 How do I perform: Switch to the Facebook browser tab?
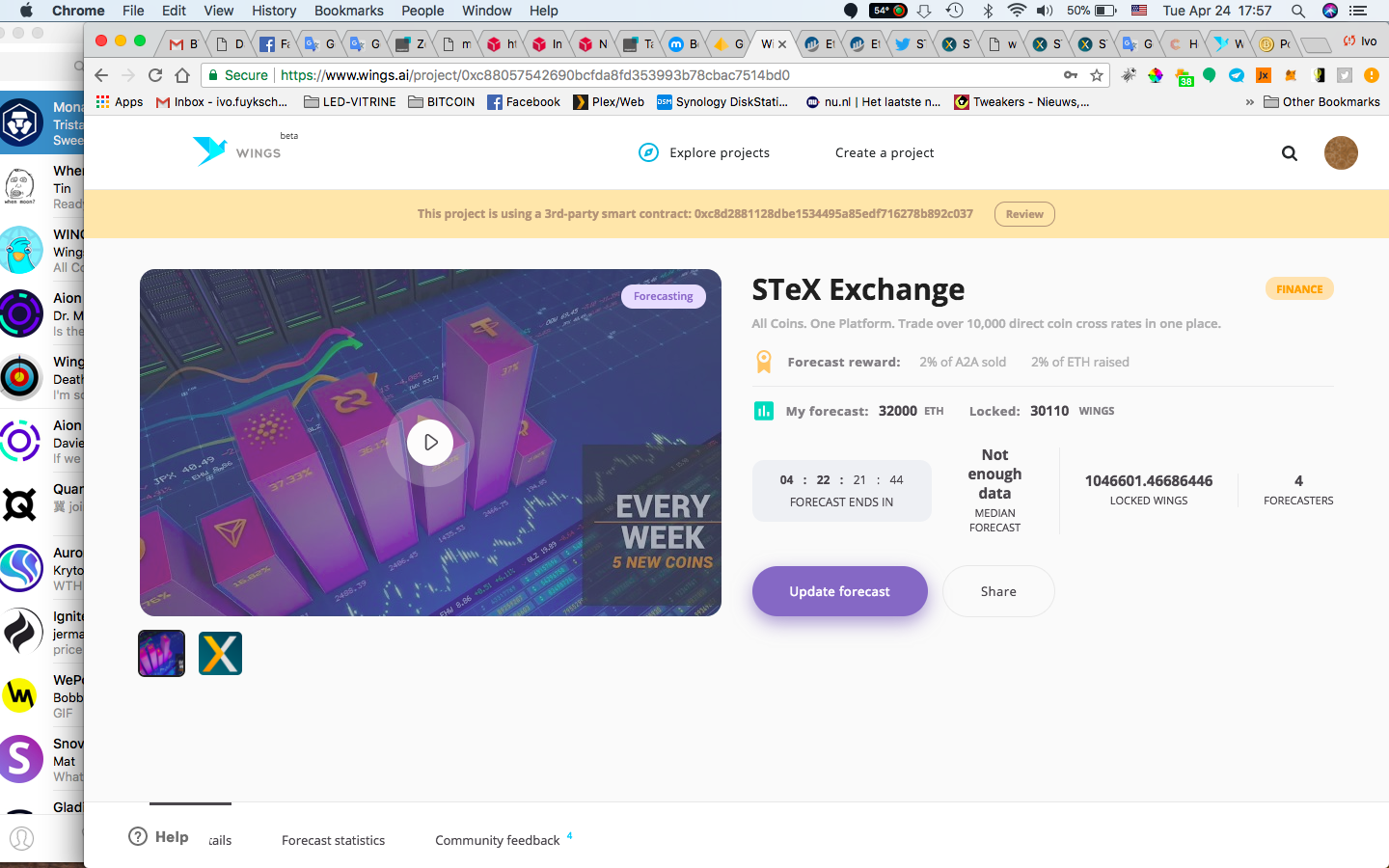click(274, 43)
